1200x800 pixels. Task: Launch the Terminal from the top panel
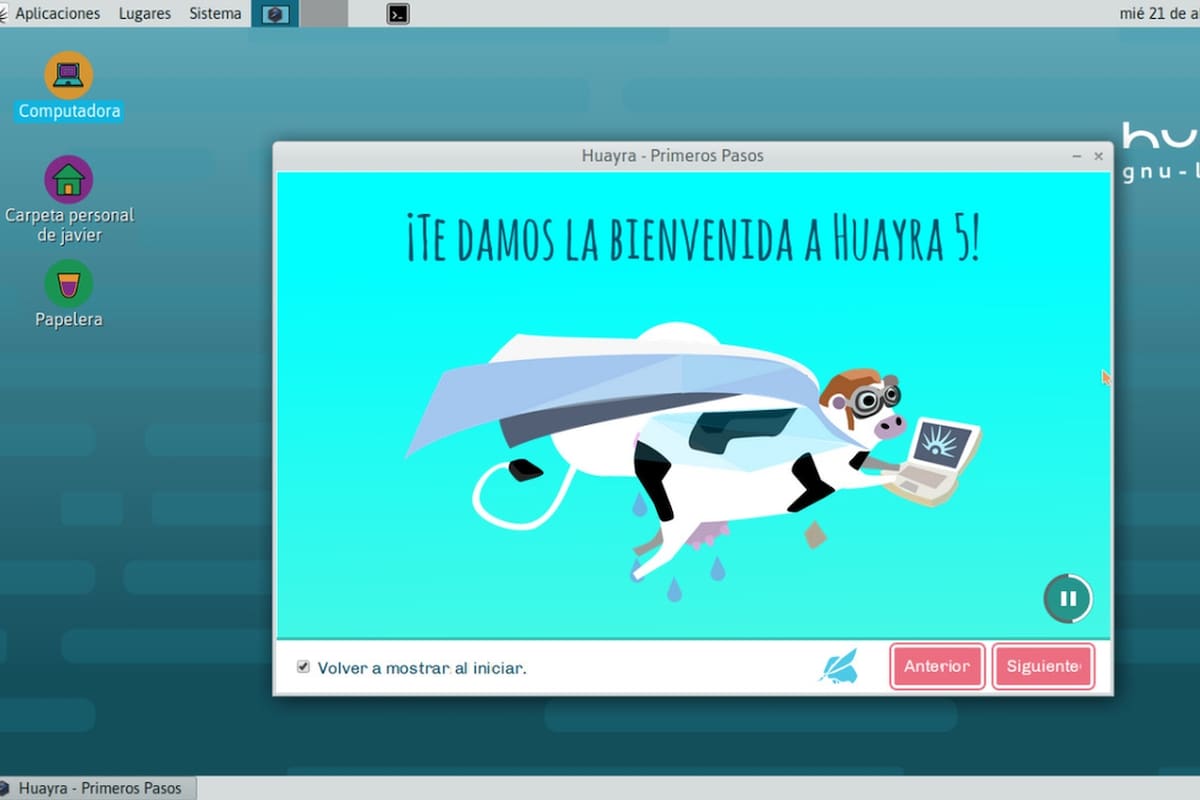[x=397, y=14]
